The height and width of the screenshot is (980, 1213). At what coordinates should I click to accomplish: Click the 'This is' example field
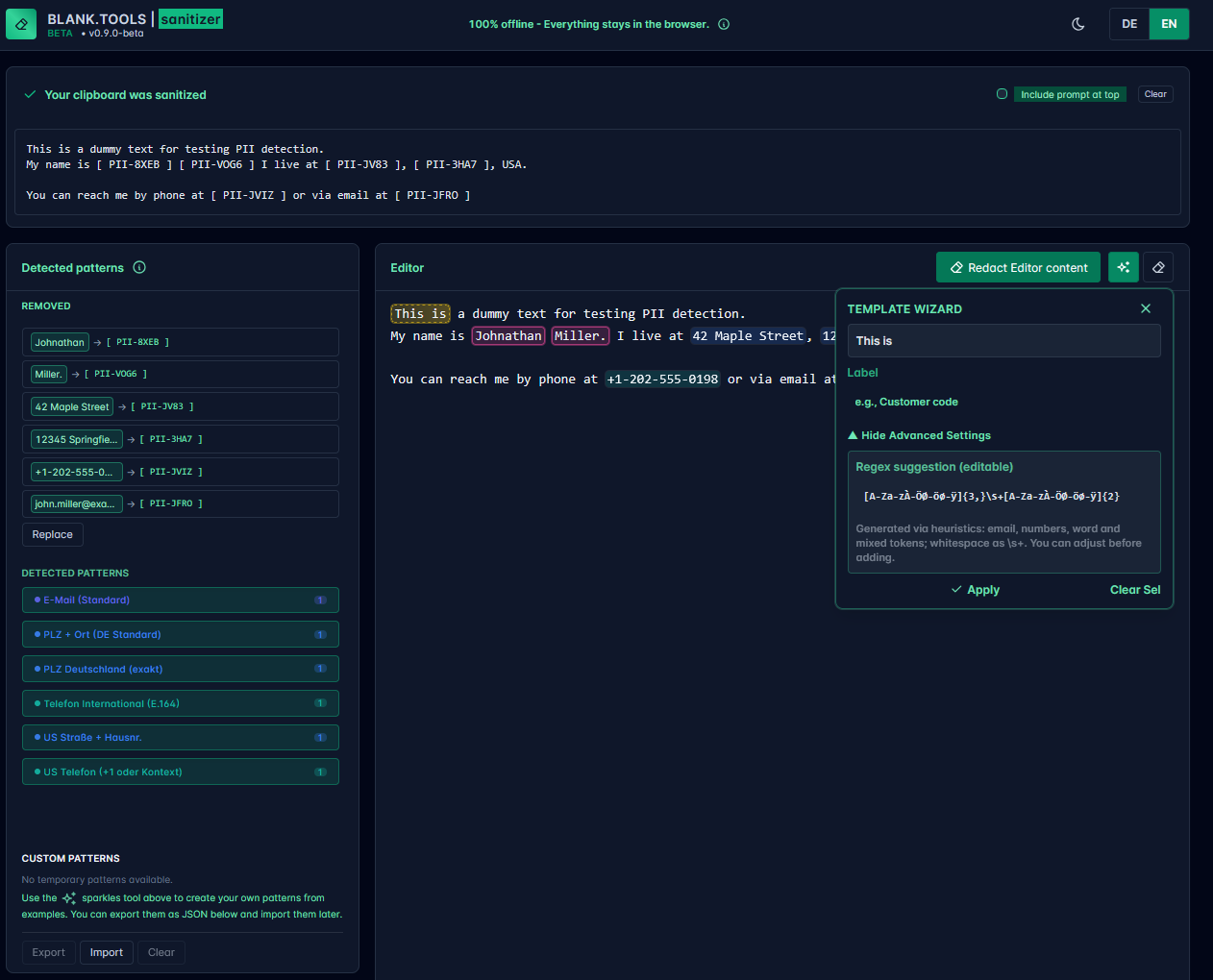pyautogui.click(x=1003, y=341)
